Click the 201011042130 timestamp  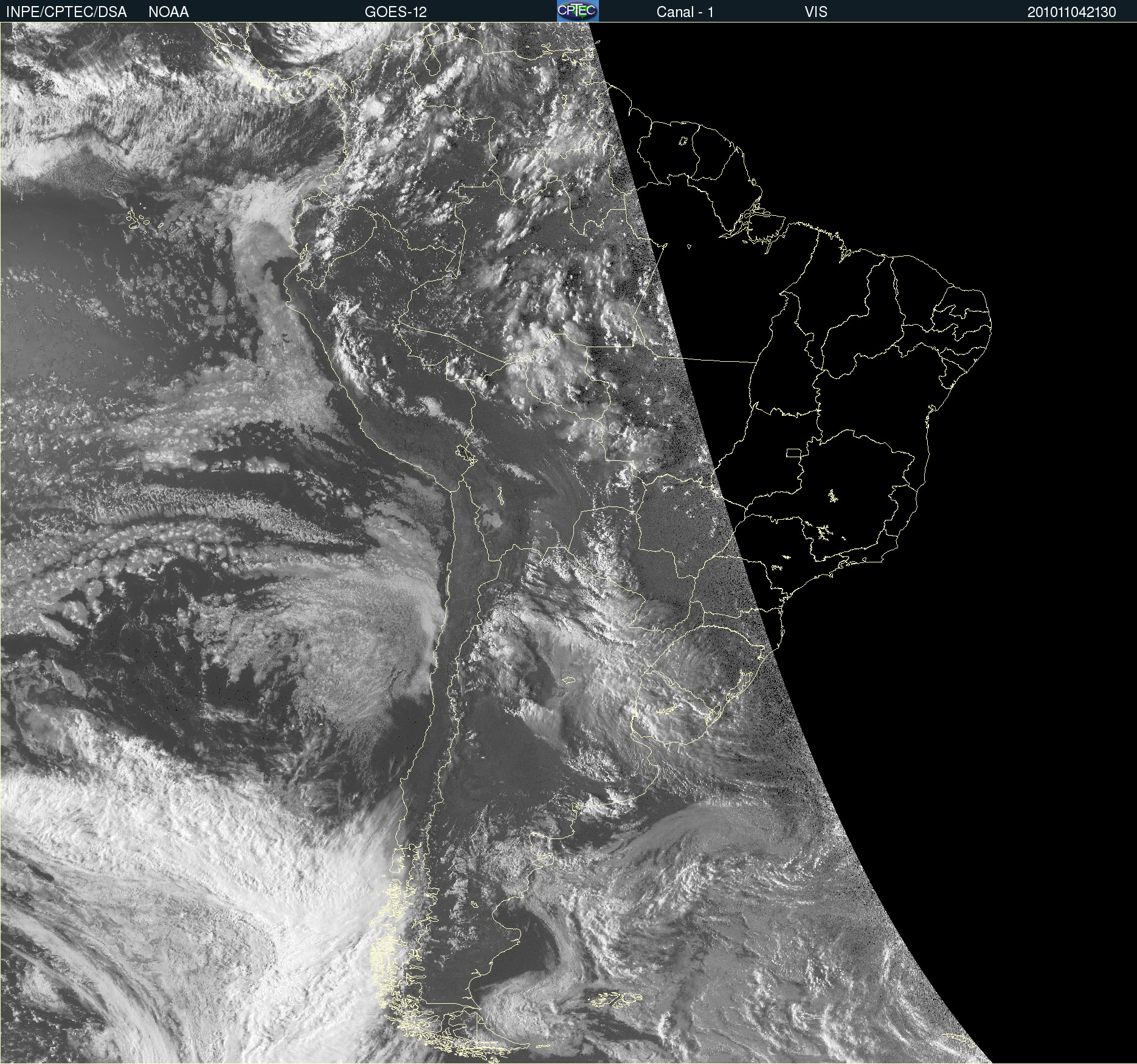pos(1072,12)
